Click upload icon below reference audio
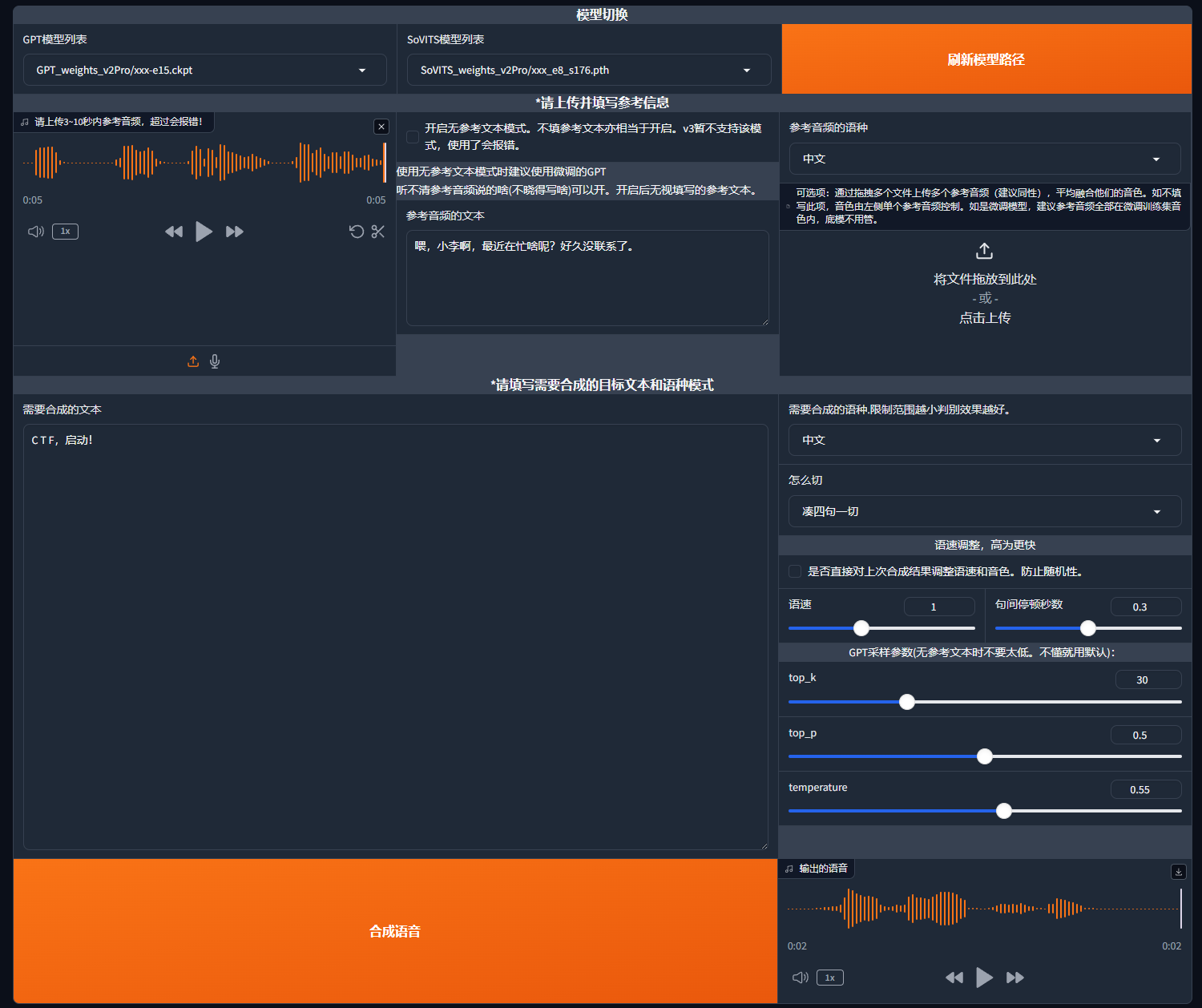The height and width of the screenshot is (1008, 1202). click(x=193, y=361)
